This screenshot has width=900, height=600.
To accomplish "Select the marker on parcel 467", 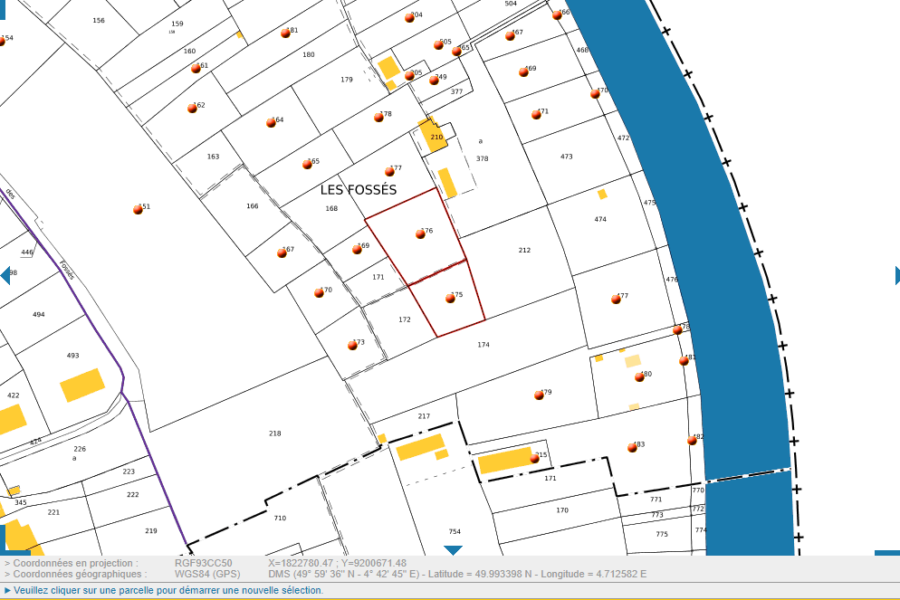I will [x=510, y=36].
